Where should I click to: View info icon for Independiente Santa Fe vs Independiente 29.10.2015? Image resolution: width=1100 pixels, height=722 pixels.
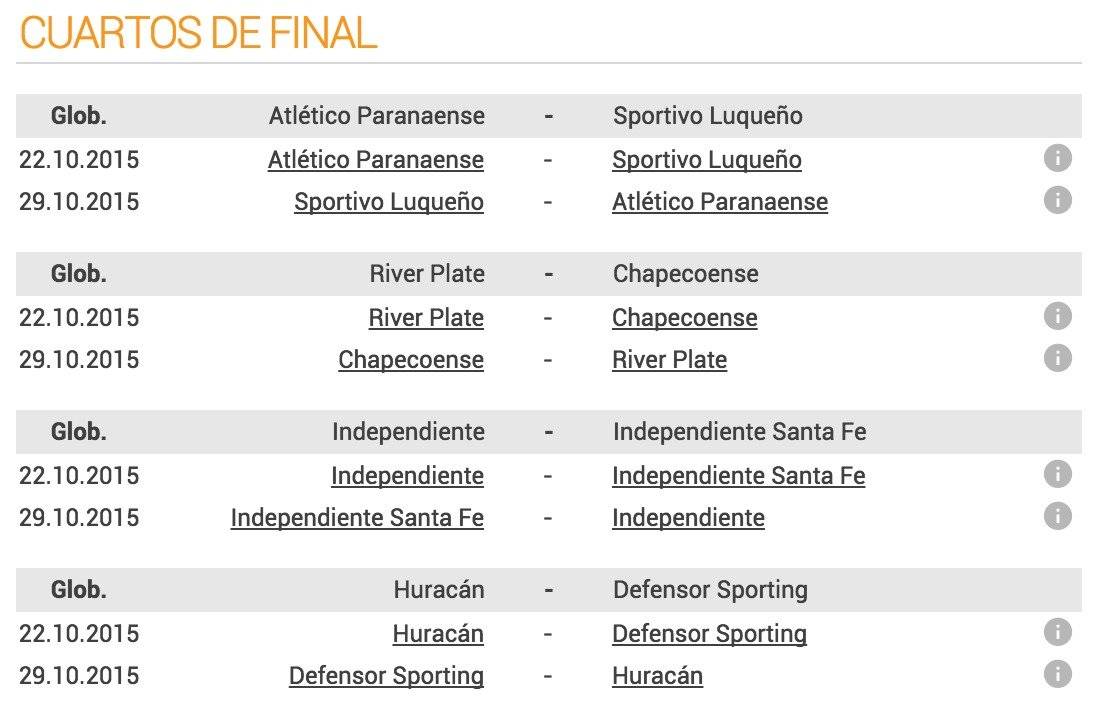click(x=1057, y=516)
